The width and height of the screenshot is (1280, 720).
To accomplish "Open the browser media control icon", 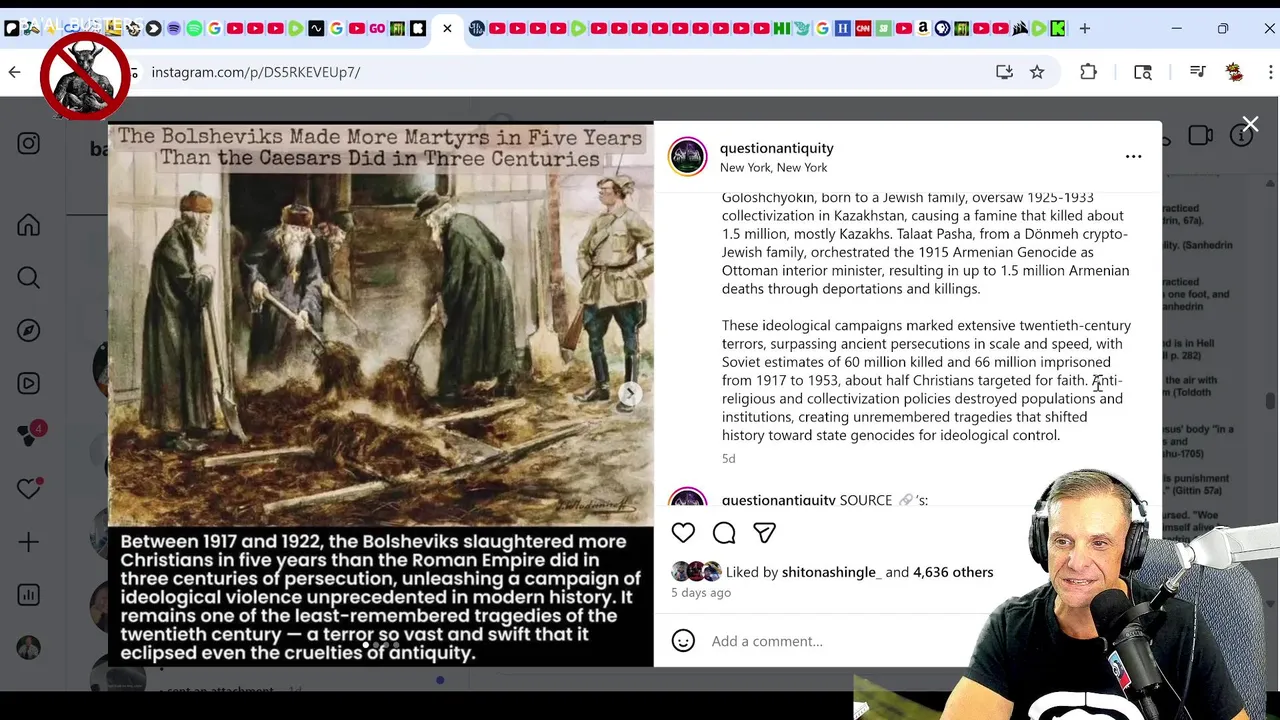I will [1197, 72].
